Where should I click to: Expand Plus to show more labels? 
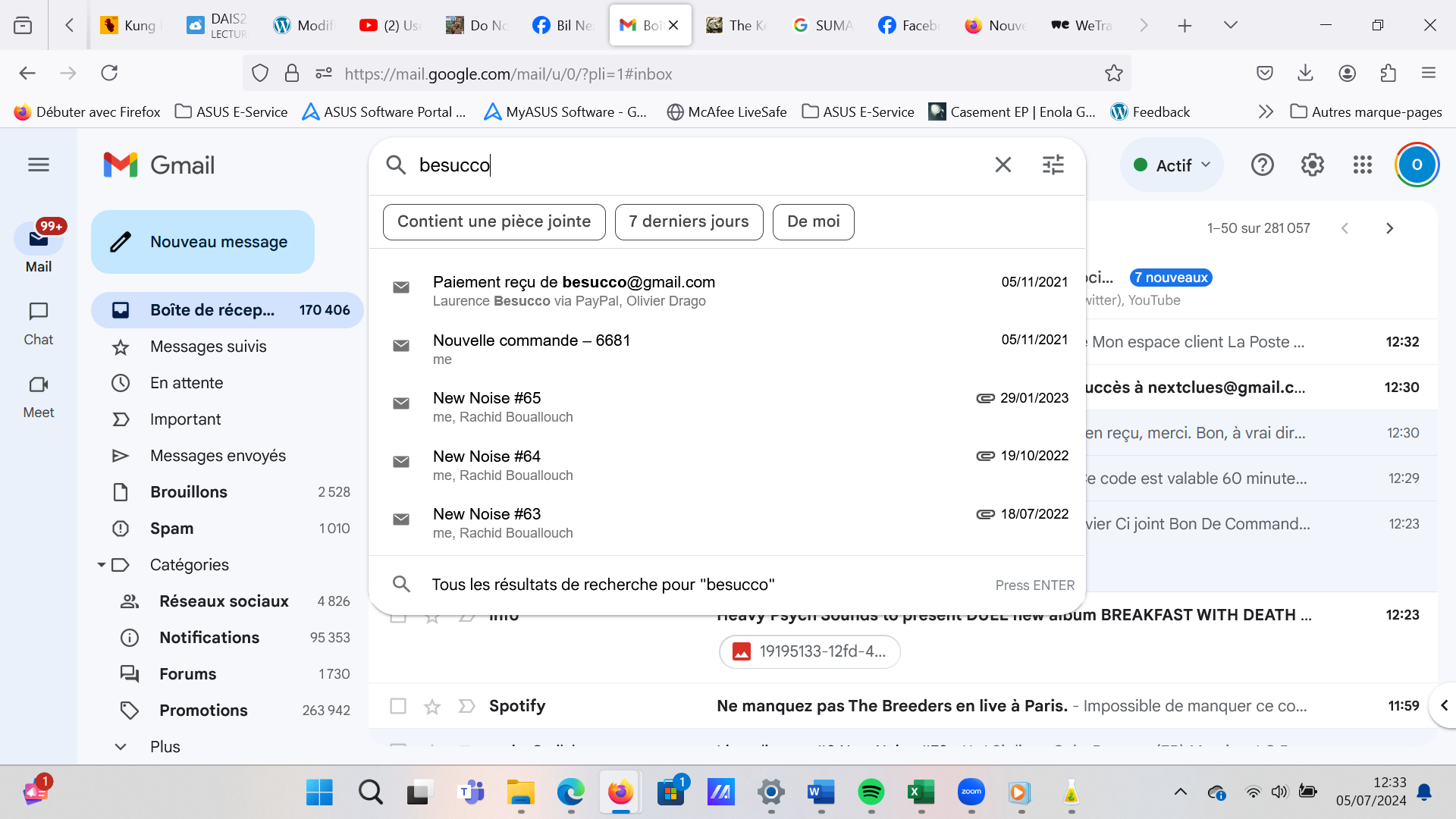(165, 747)
